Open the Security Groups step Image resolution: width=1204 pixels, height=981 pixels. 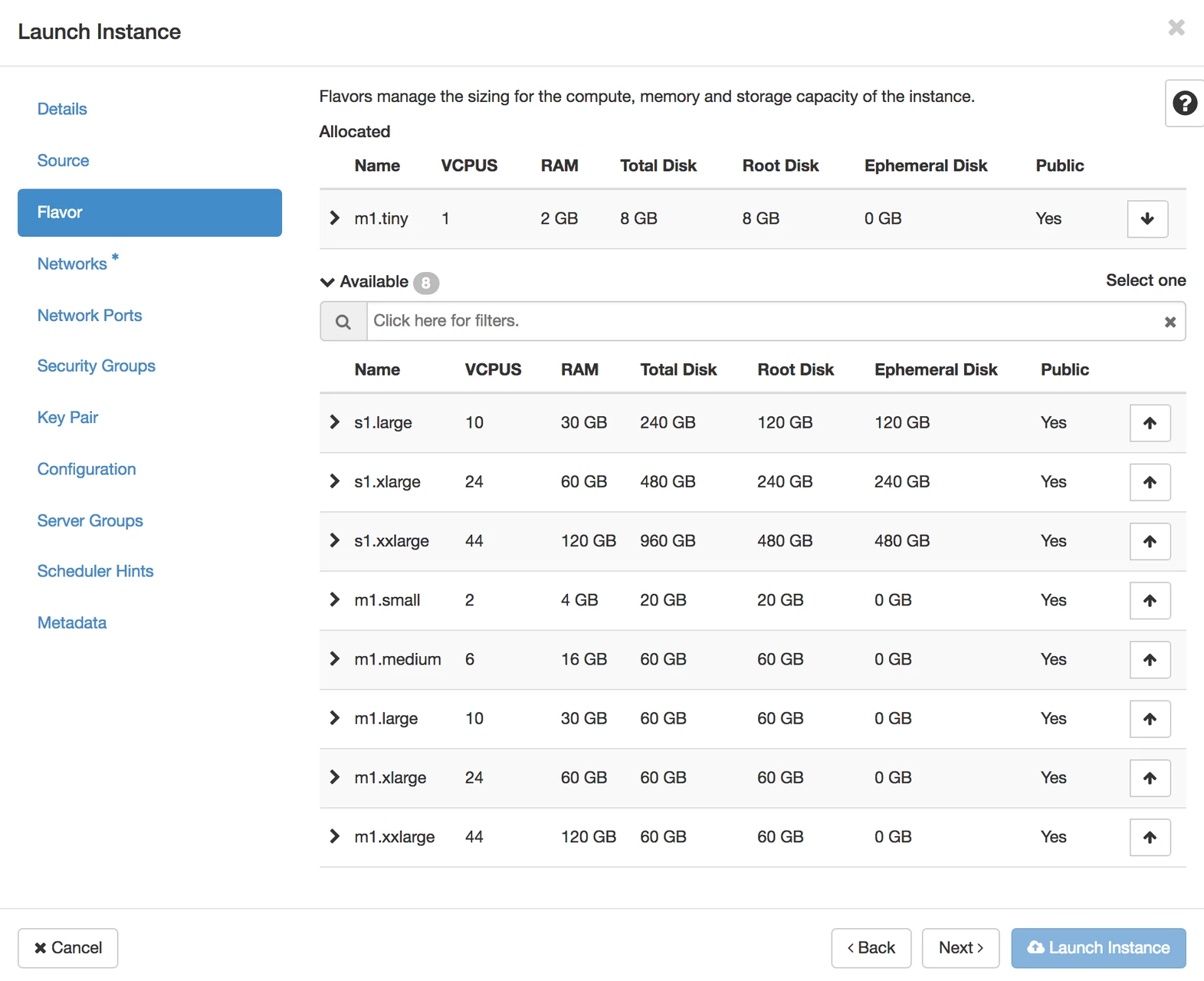coord(96,366)
